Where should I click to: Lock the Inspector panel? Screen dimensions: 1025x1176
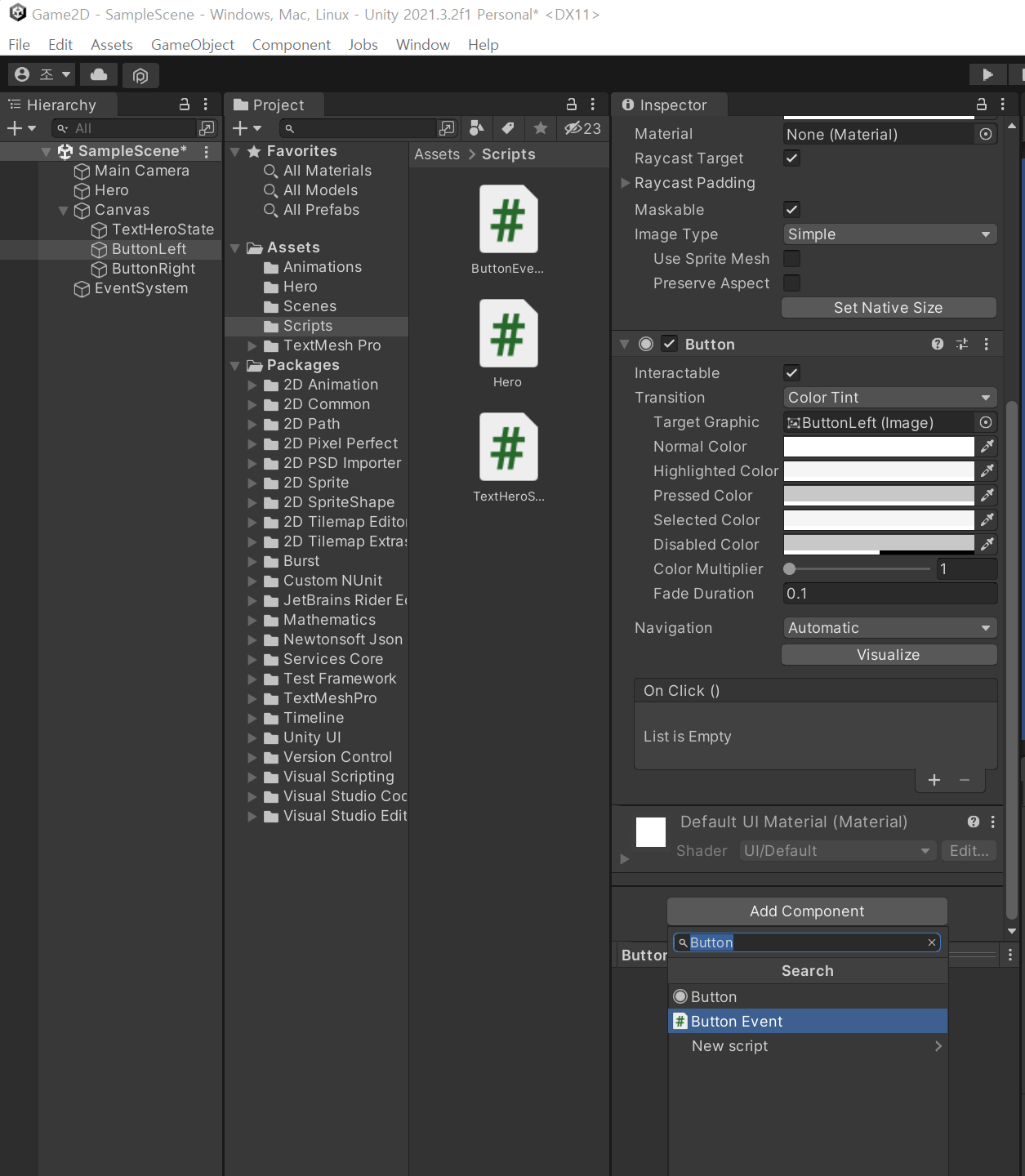pyautogui.click(x=982, y=105)
